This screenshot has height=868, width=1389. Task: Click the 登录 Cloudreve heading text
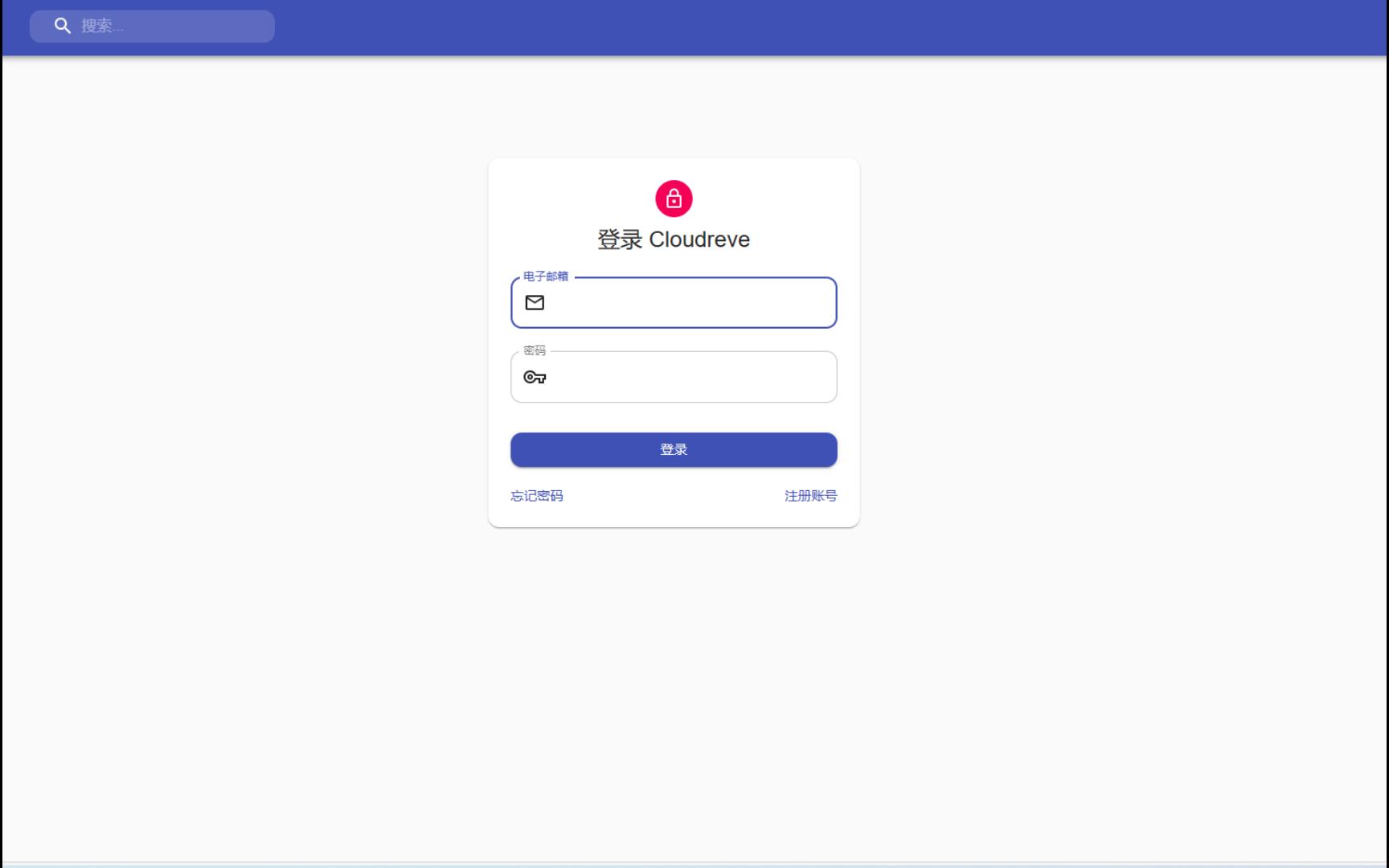coord(674,240)
